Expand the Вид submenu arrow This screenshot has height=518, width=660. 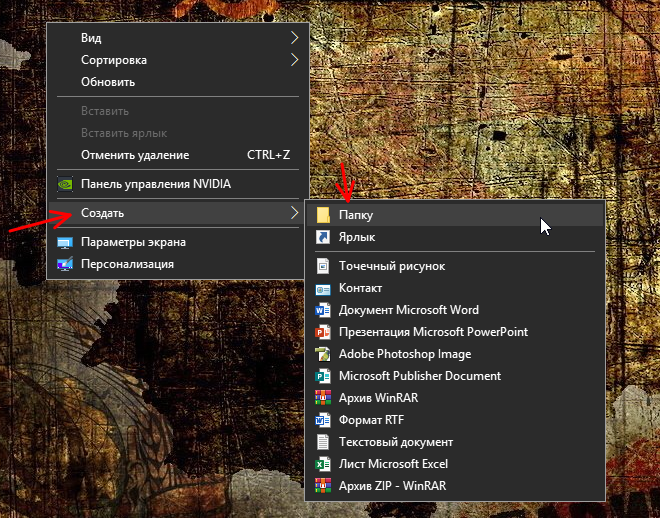coord(295,38)
